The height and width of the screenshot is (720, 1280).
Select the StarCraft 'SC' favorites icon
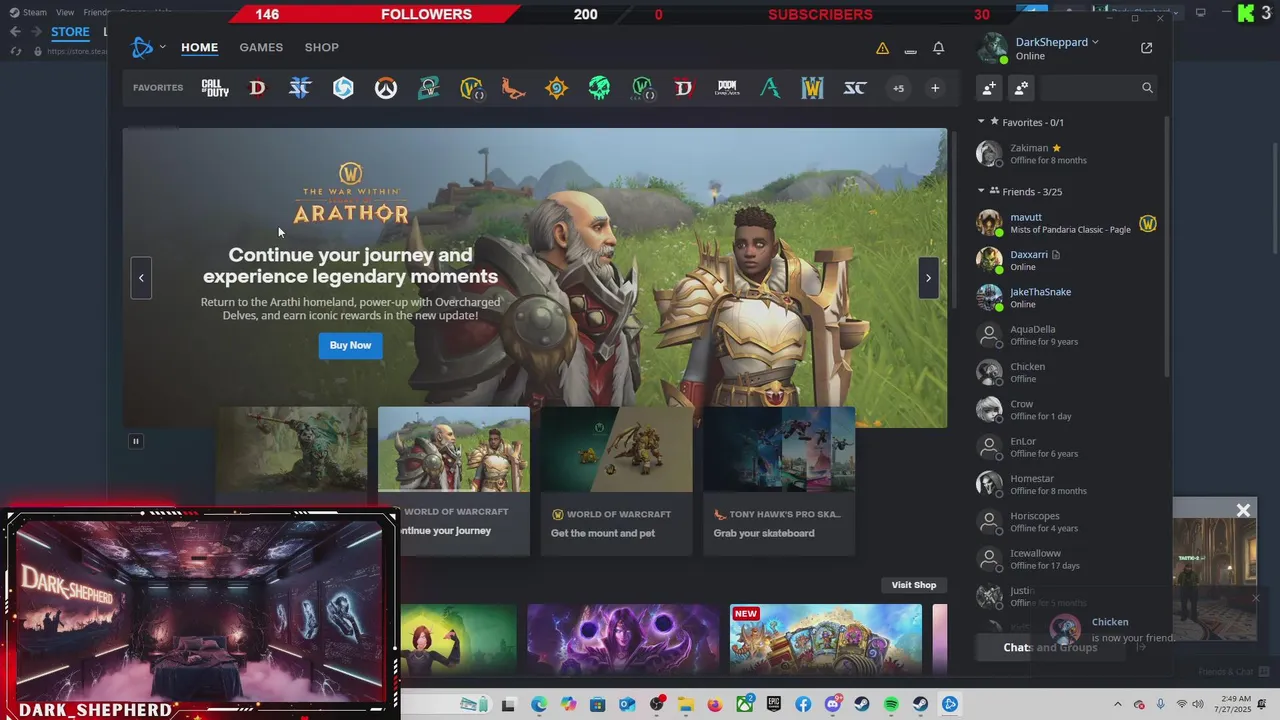(x=855, y=88)
